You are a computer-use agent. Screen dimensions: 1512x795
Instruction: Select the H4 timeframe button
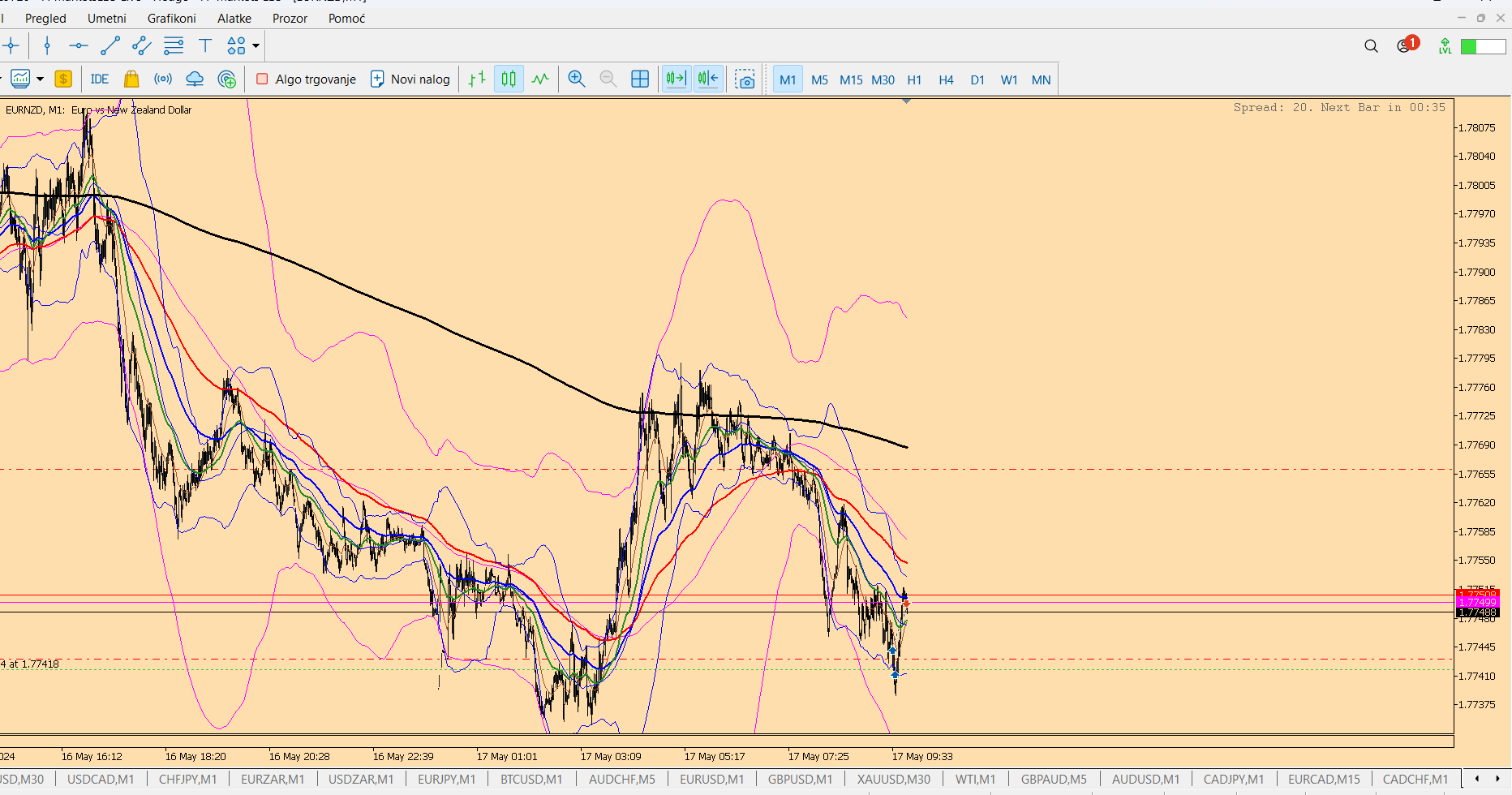[946, 79]
